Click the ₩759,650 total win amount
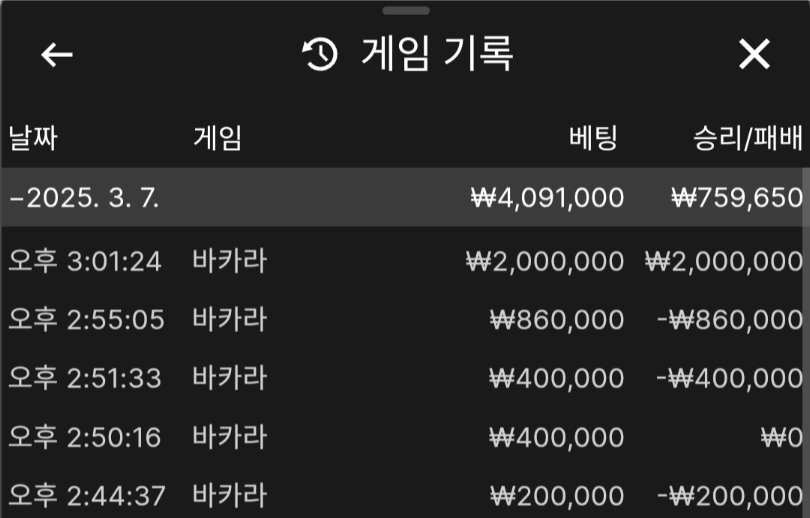The height and width of the screenshot is (518, 810). (x=736, y=197)
